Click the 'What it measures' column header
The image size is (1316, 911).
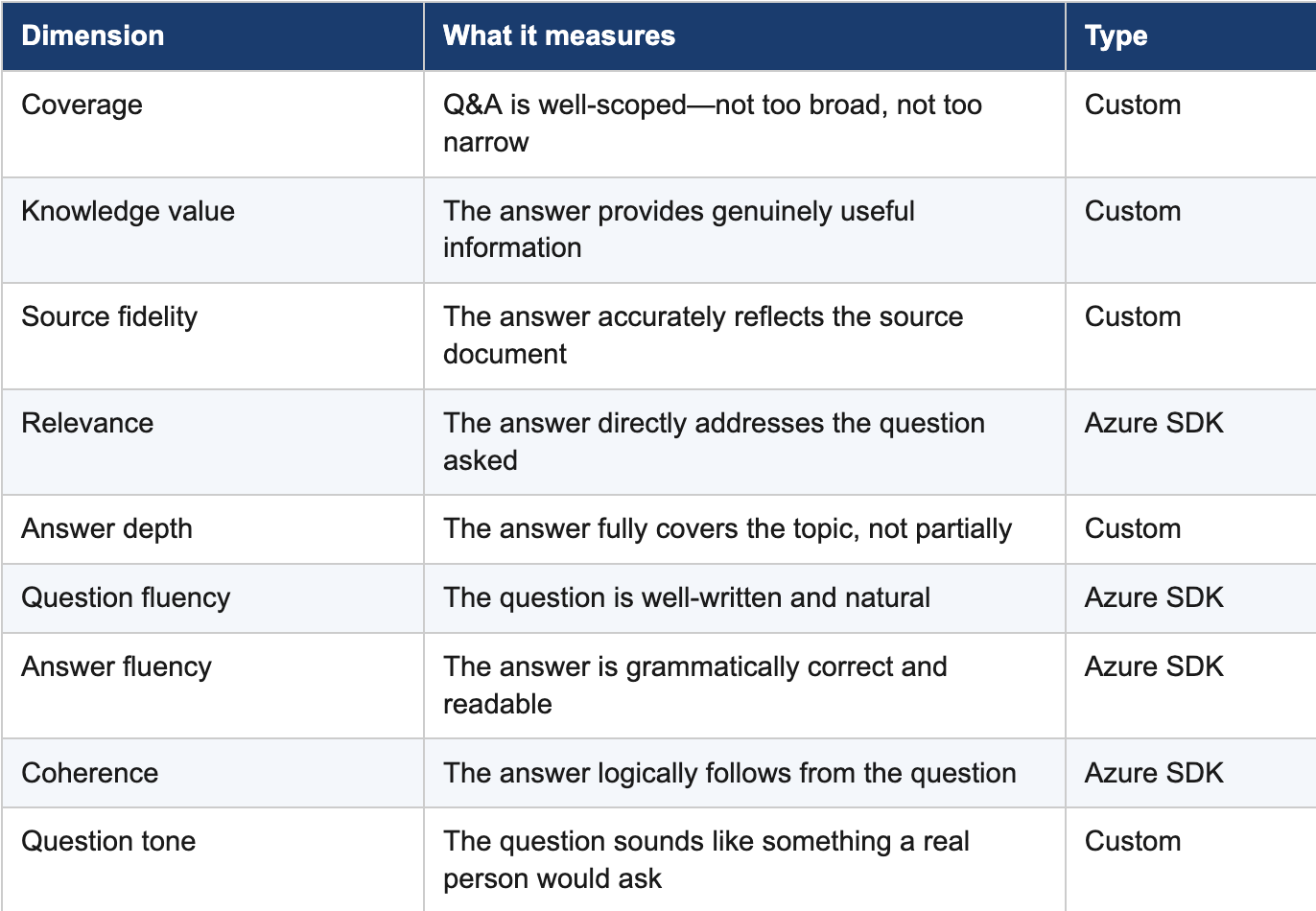point(559,36)
